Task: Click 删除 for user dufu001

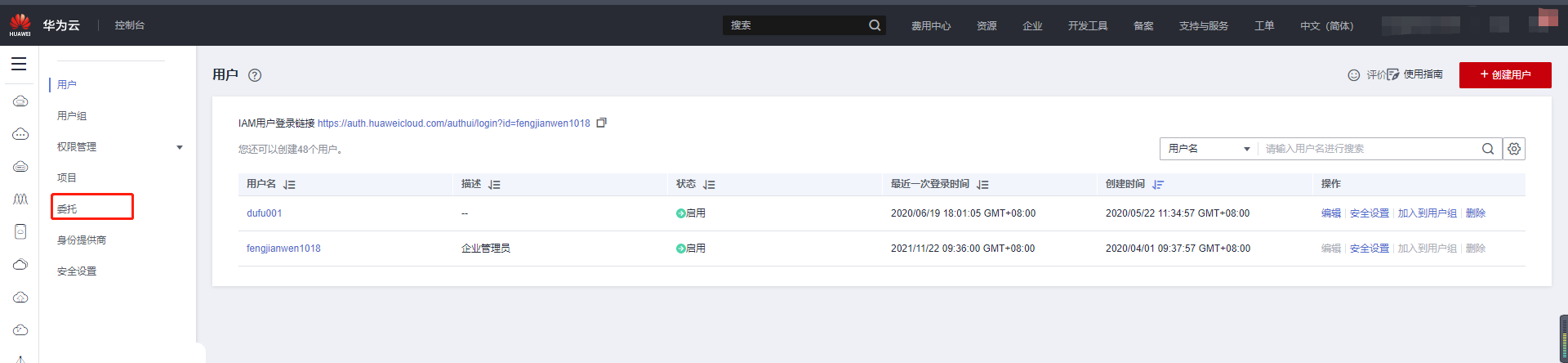Action: click(1476, 213)
